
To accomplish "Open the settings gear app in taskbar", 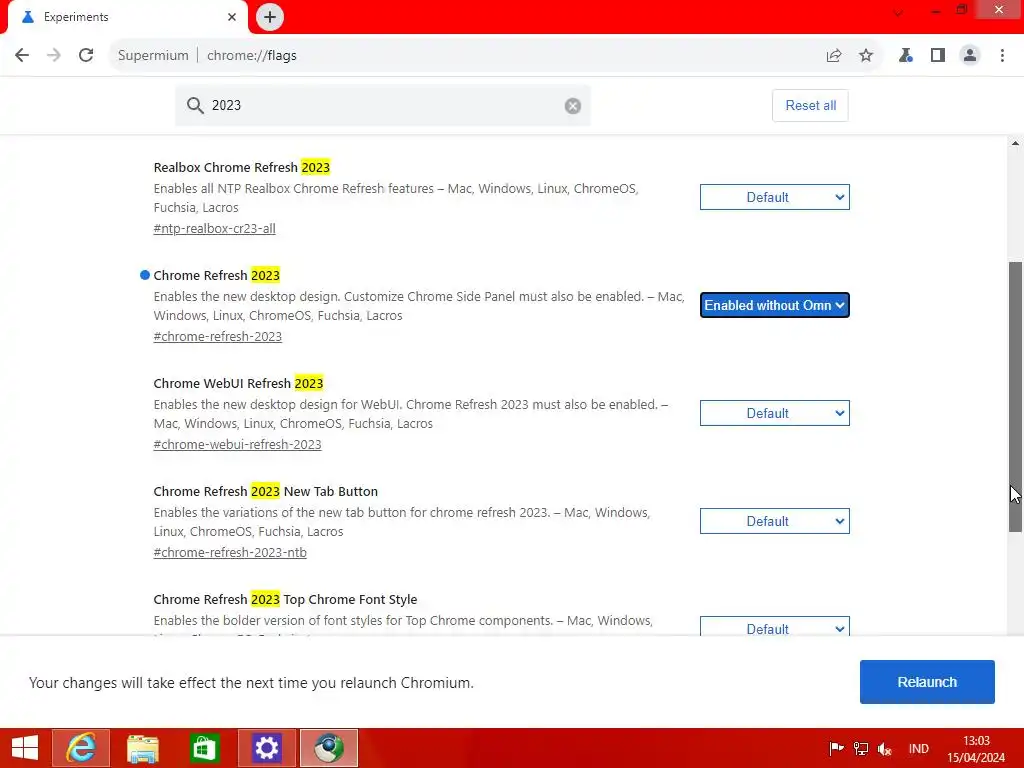I will [x=266, y=748].
